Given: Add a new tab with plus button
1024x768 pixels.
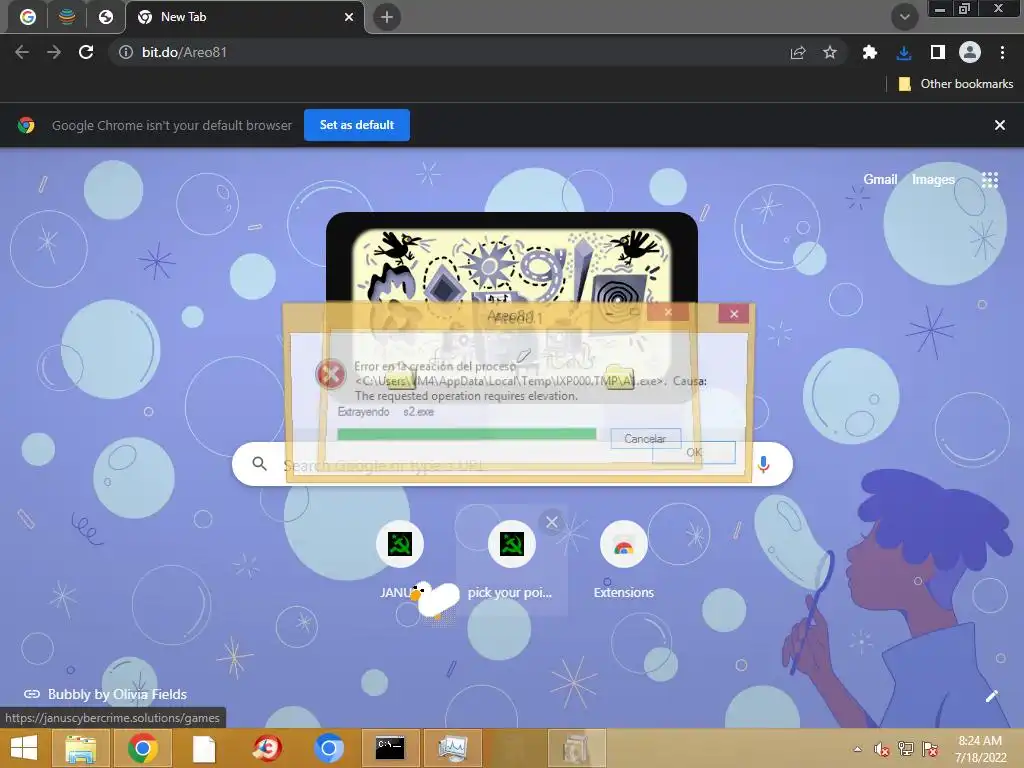Looking at the screenshot, I should tap(387, 17).
